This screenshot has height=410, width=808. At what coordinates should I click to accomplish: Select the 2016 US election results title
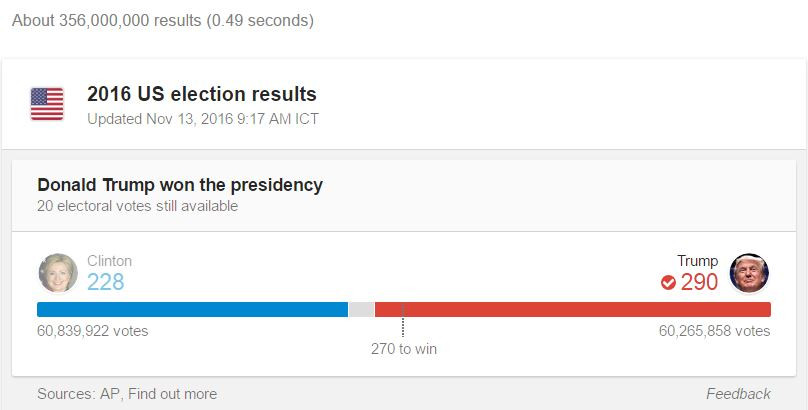click(x=202, y=95)
